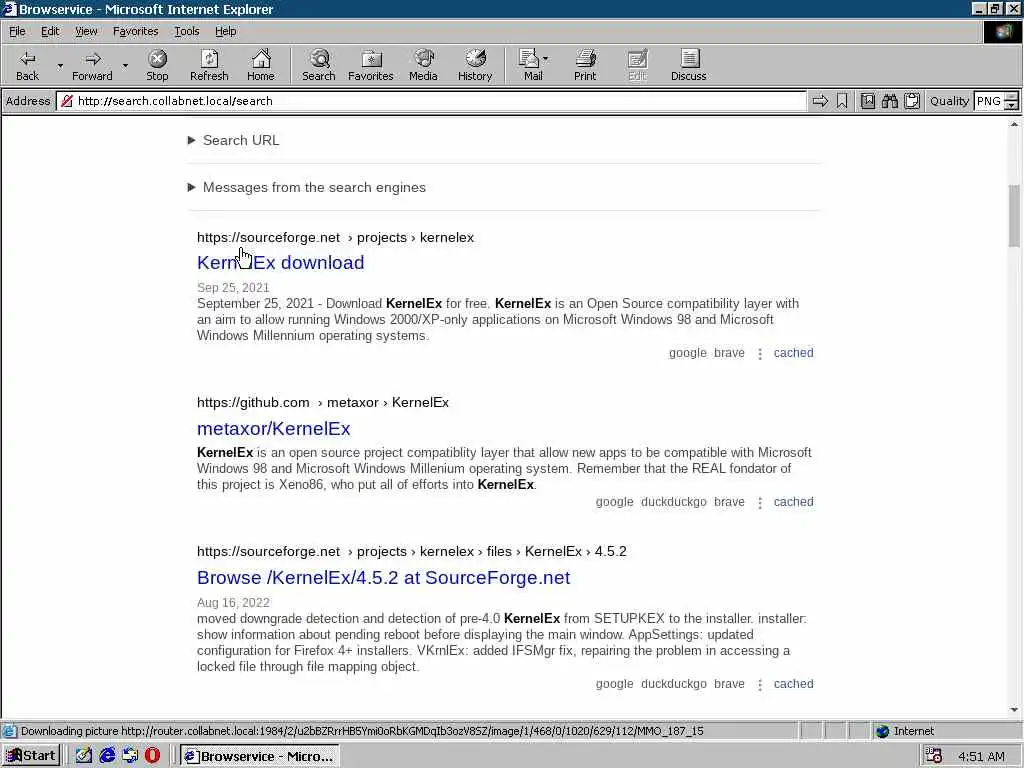Open the Edit menu
The width and height of the screenshot is (1024, 768).
coord(50,31)
